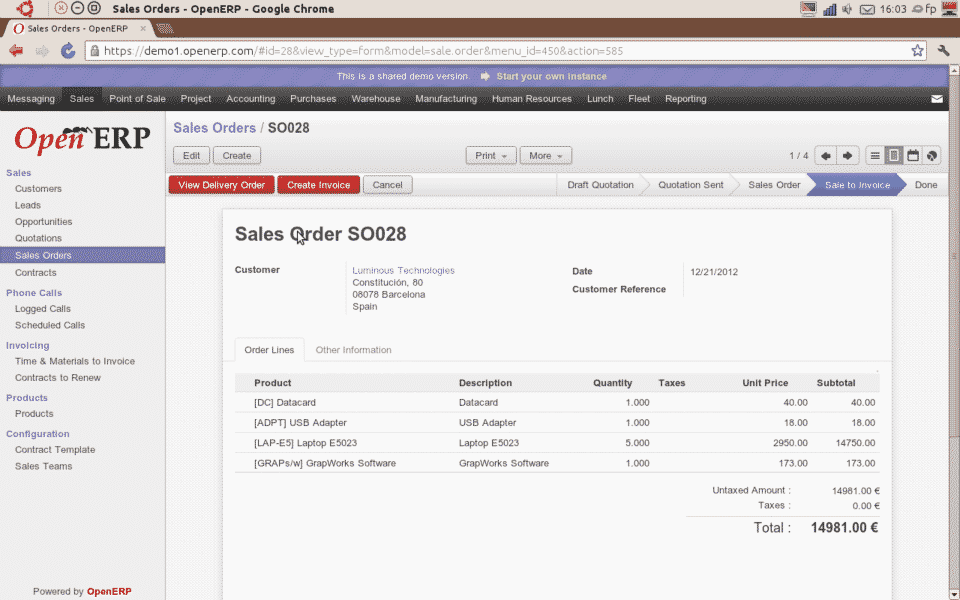Click the Edit button
The image size is (960, 600).
[x=192, y=156]
